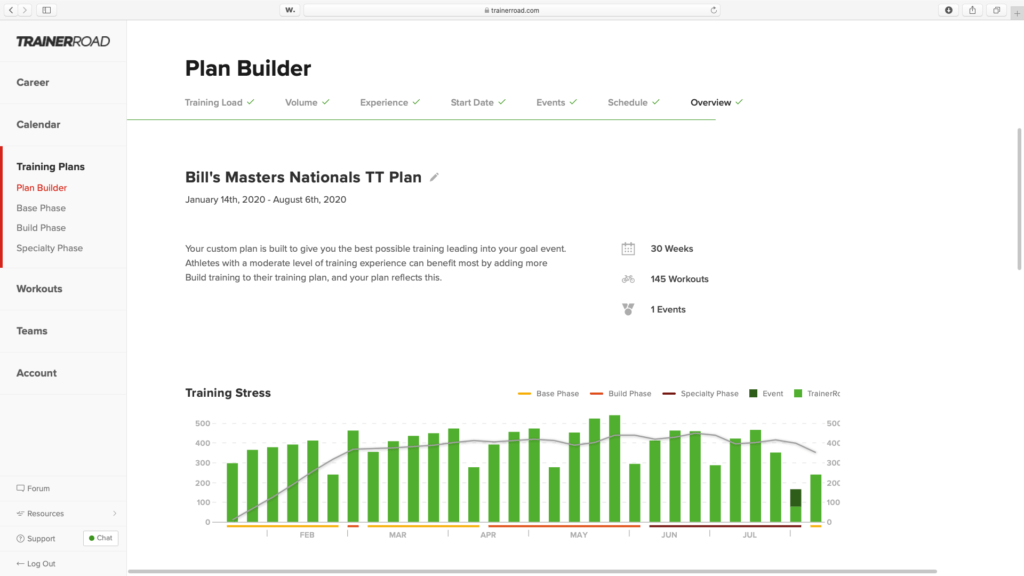Open the Start Date step

[x=478, y=103]
